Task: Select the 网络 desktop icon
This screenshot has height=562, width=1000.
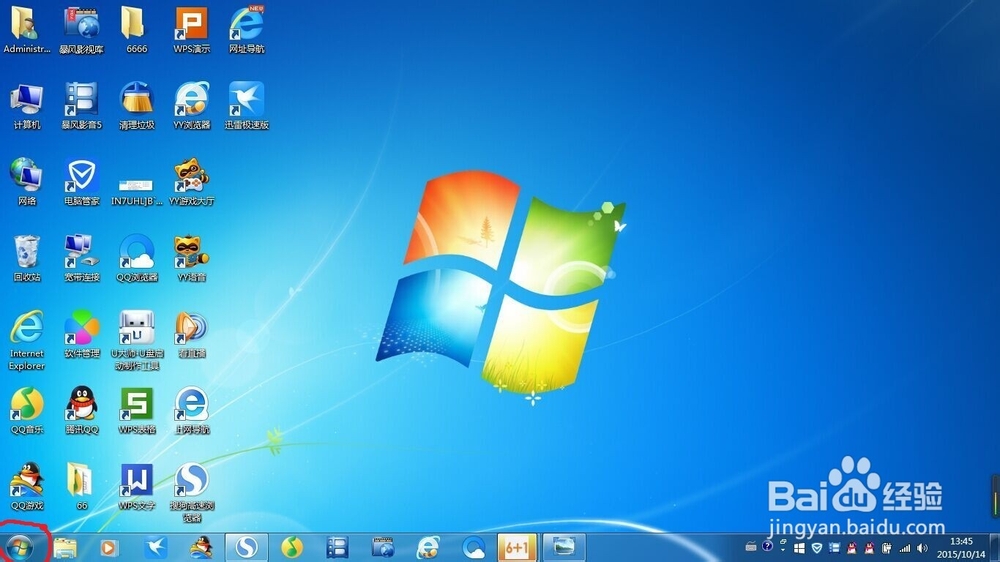Action: [26, 182]
